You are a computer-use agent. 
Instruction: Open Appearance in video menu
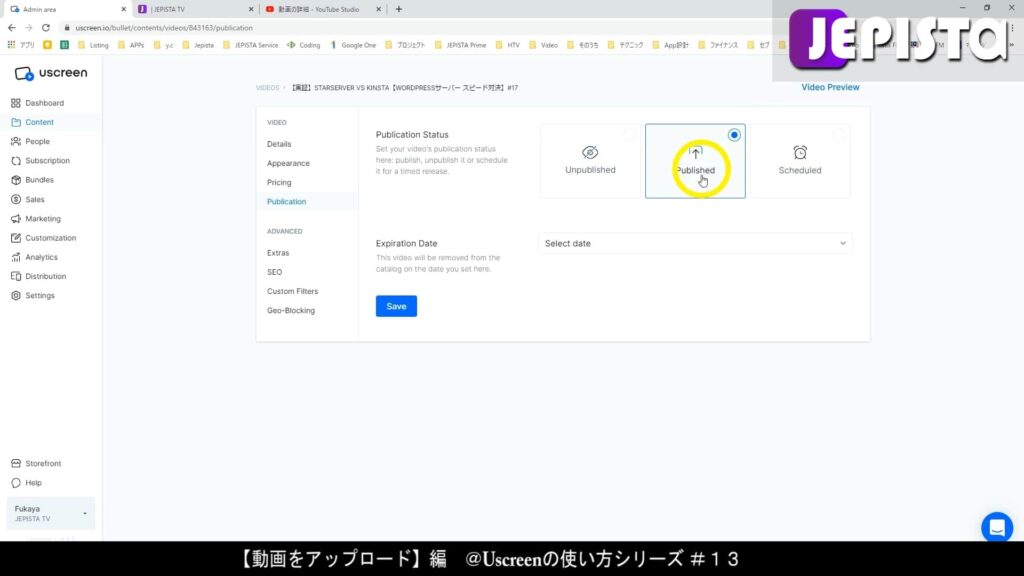point(288,163)
